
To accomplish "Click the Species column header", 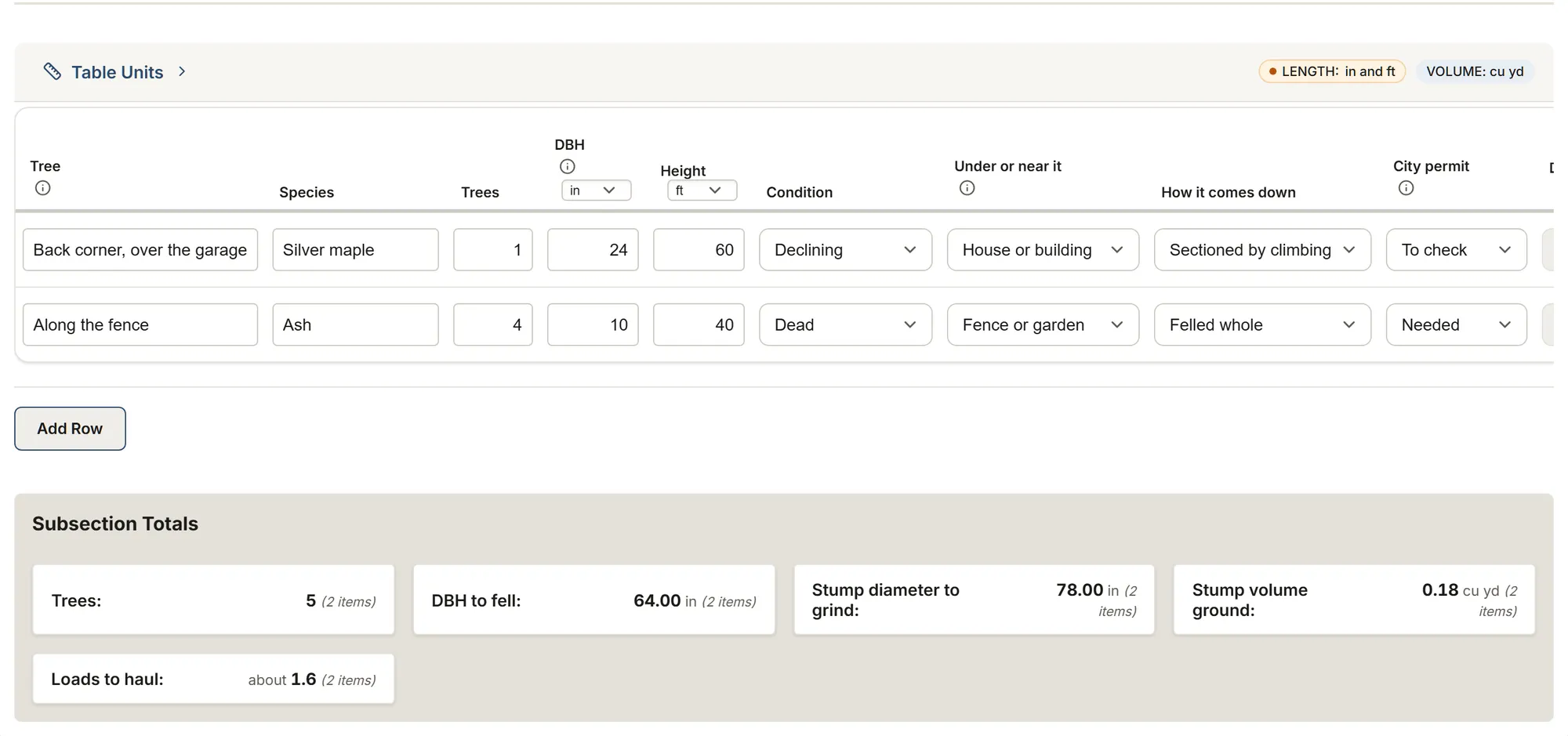I will point(307,193).
